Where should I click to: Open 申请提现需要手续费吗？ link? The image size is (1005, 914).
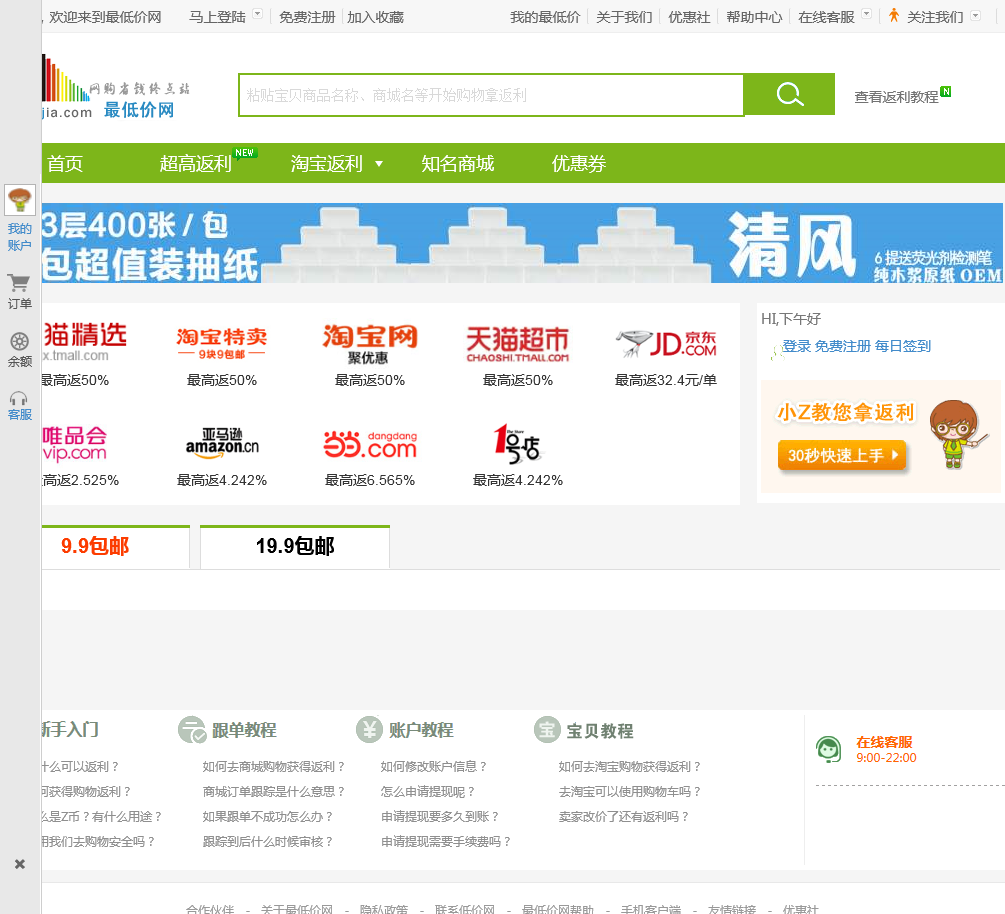click(445, 842)
